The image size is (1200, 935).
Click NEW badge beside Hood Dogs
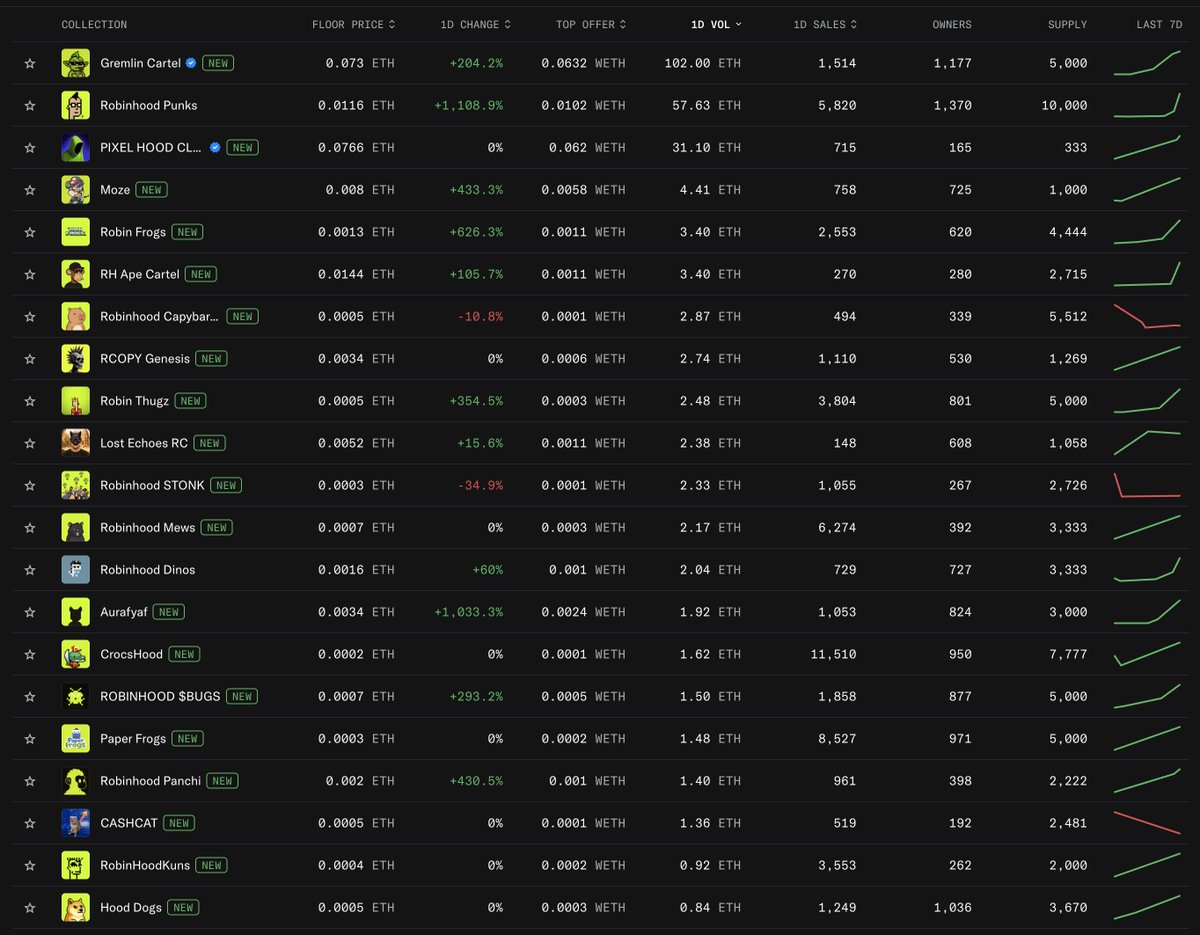(x=183, y=907)
